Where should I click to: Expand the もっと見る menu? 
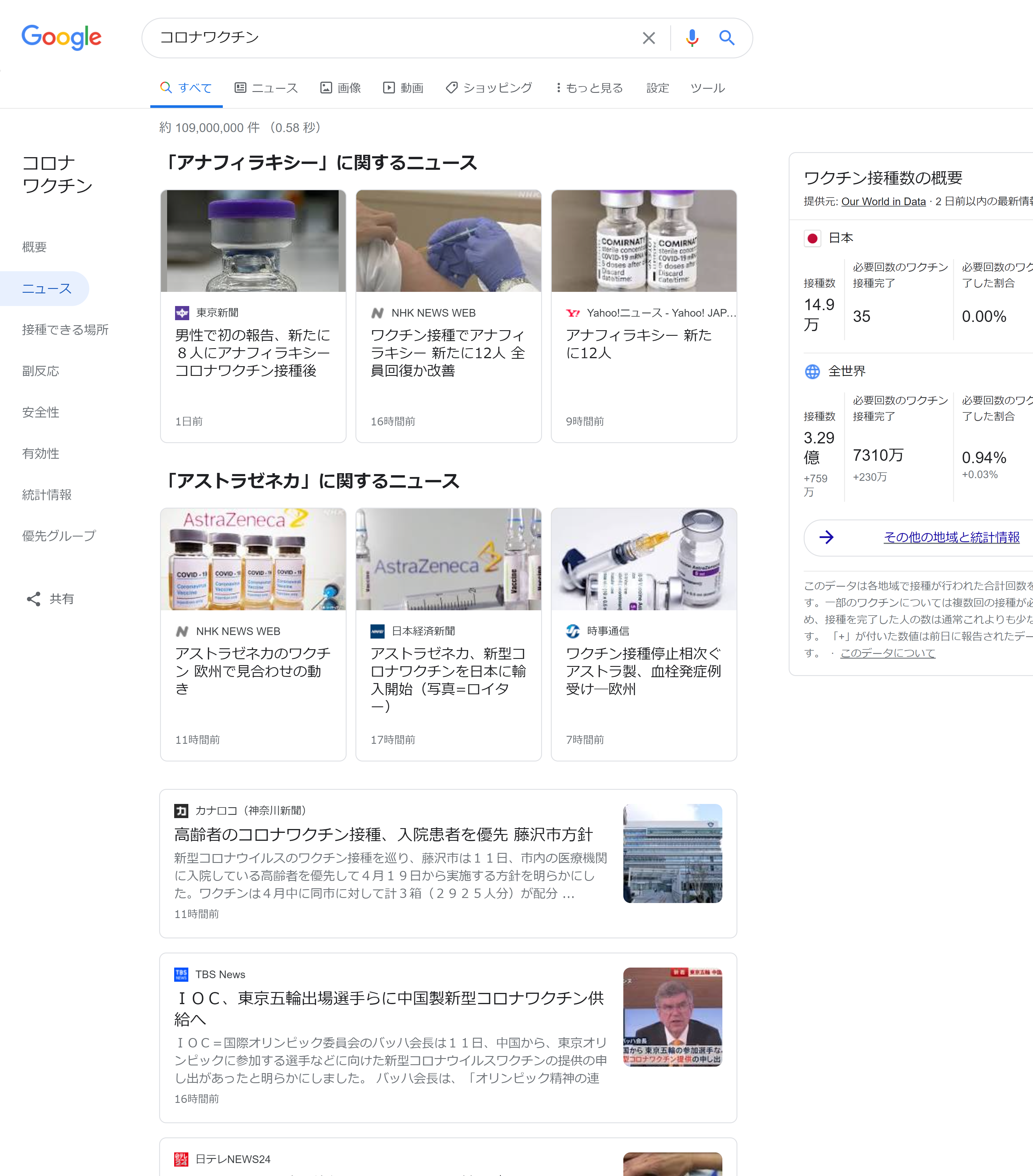[x=589, y=88]
